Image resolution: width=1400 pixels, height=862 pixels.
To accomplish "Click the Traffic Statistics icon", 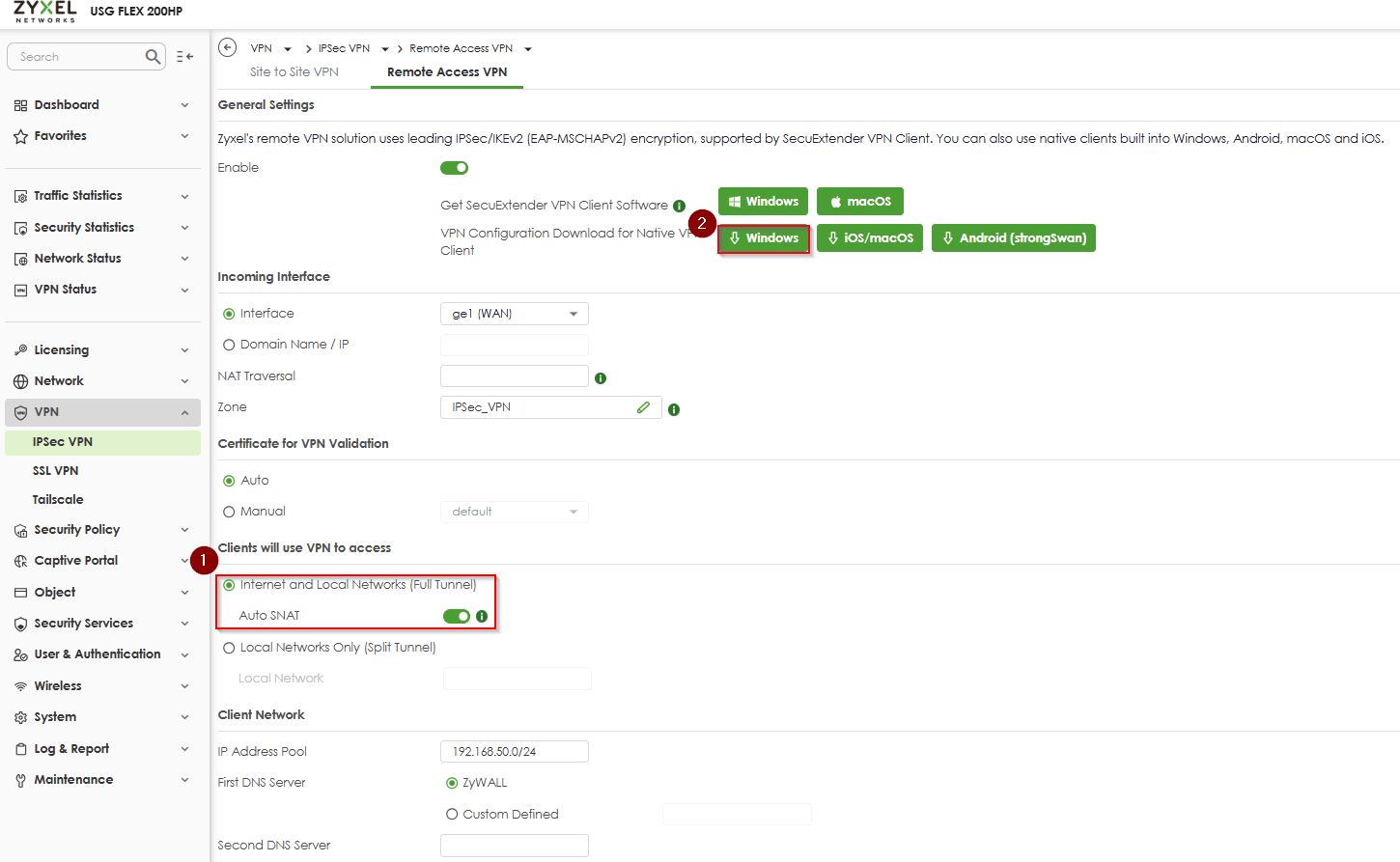I will tap(20, 196).
